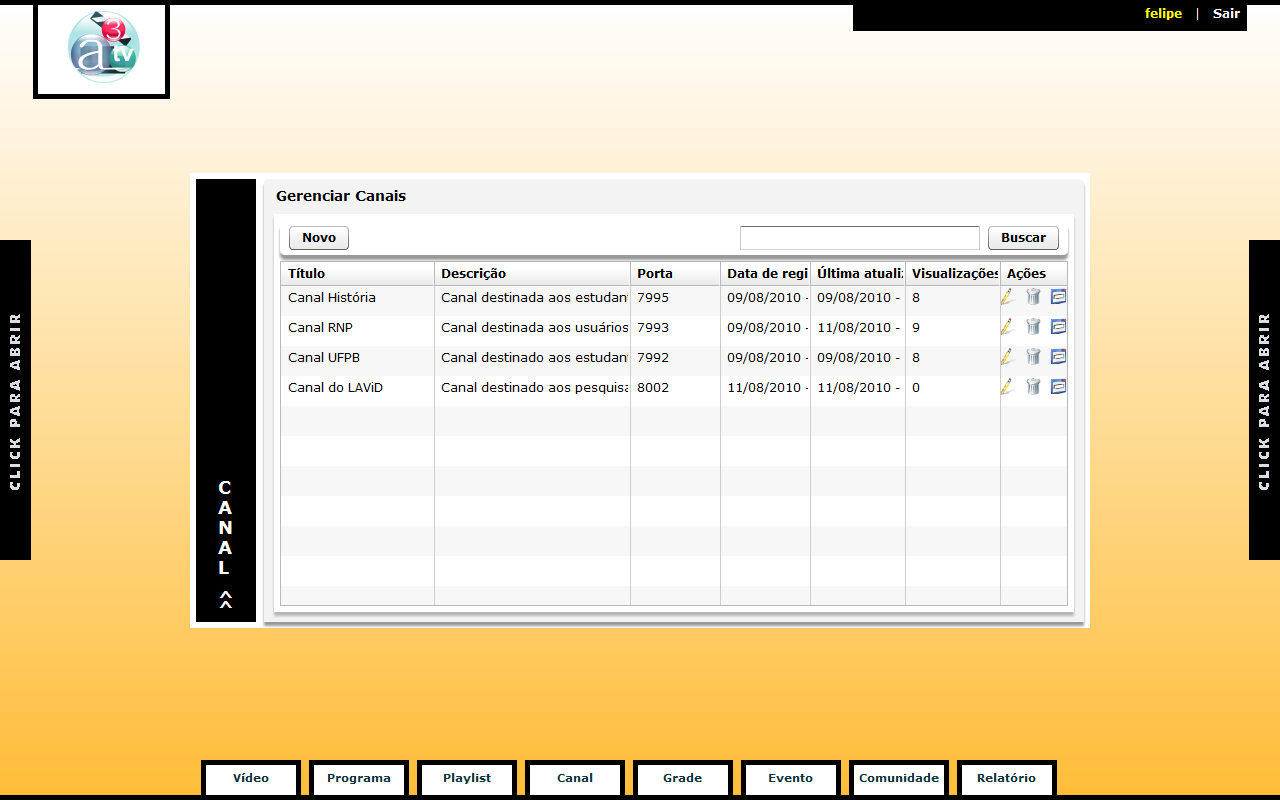1280x800 pixels.
Task: Edit Canal História with the pencil icon
Action: (x=1007, y=297)
